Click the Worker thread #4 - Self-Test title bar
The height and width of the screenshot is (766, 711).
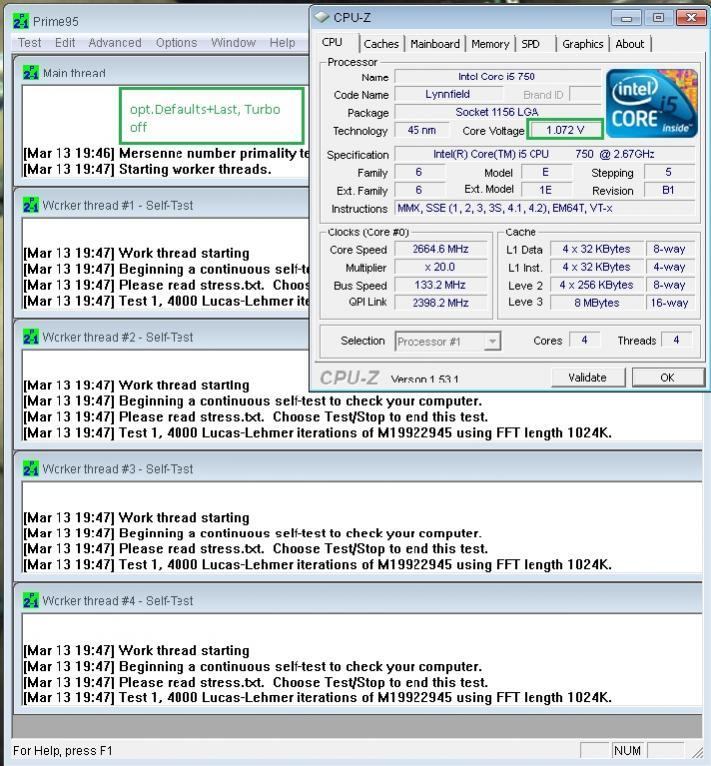(x=358, y=601)
